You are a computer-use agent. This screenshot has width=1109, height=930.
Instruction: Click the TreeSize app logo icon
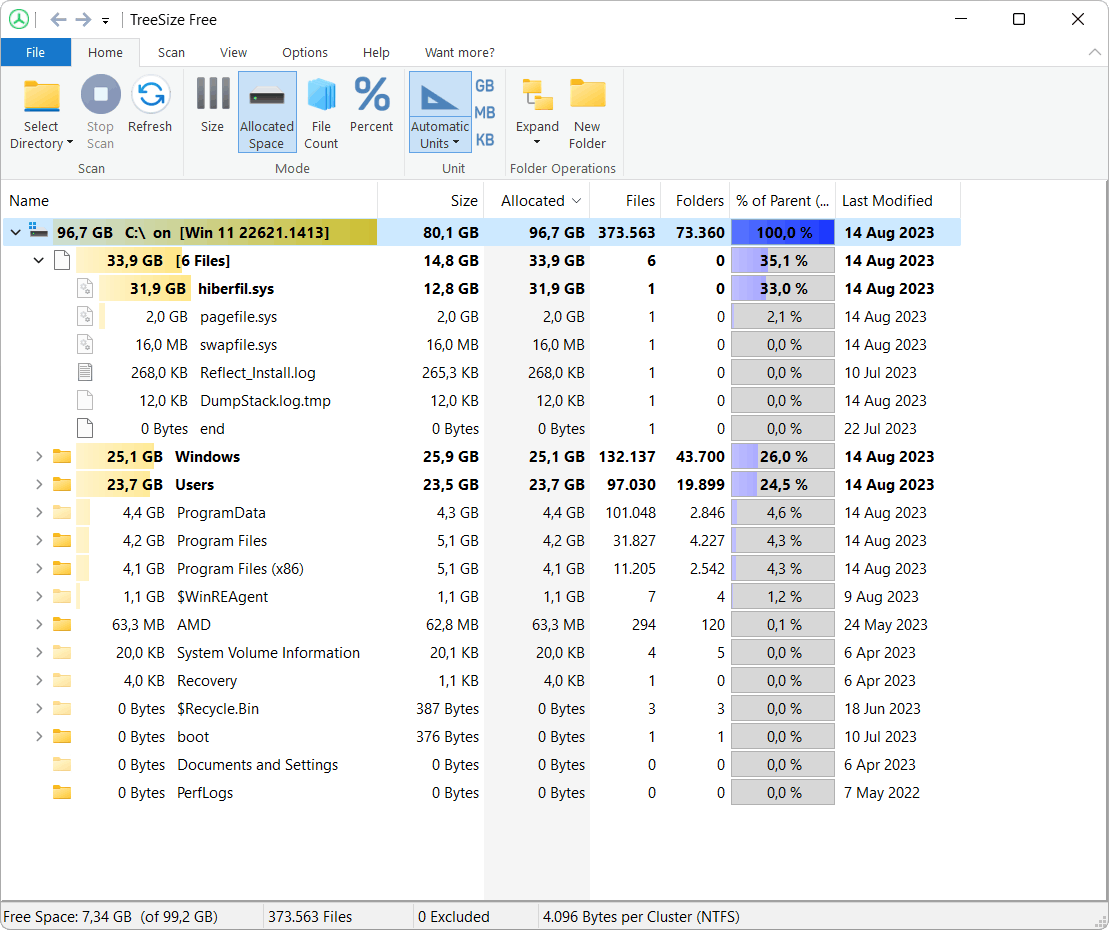coord(19,19)
